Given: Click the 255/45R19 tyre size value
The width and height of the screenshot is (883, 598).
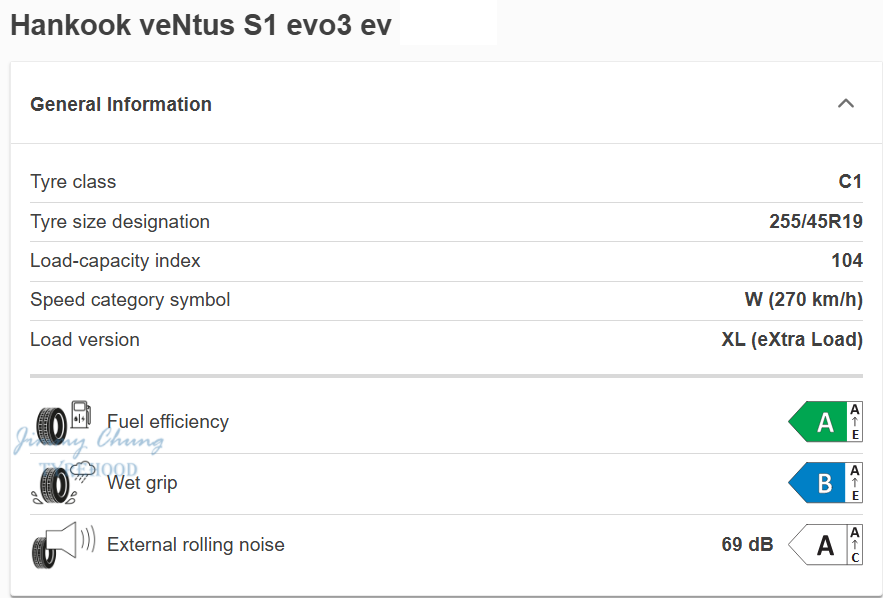Looking at the screenshot, I should [x=815, y=222].
